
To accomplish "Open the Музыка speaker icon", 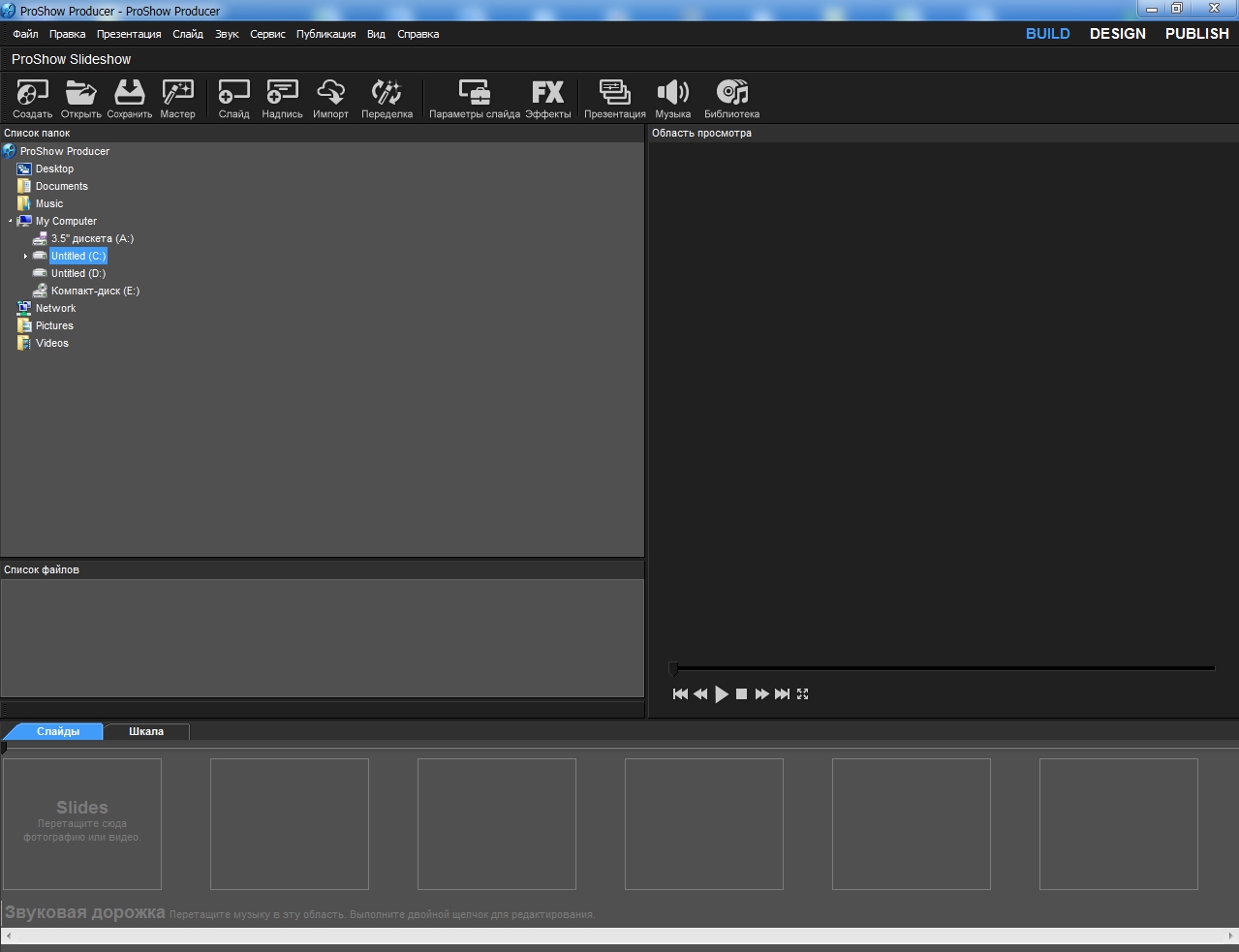I will (672, 99).
